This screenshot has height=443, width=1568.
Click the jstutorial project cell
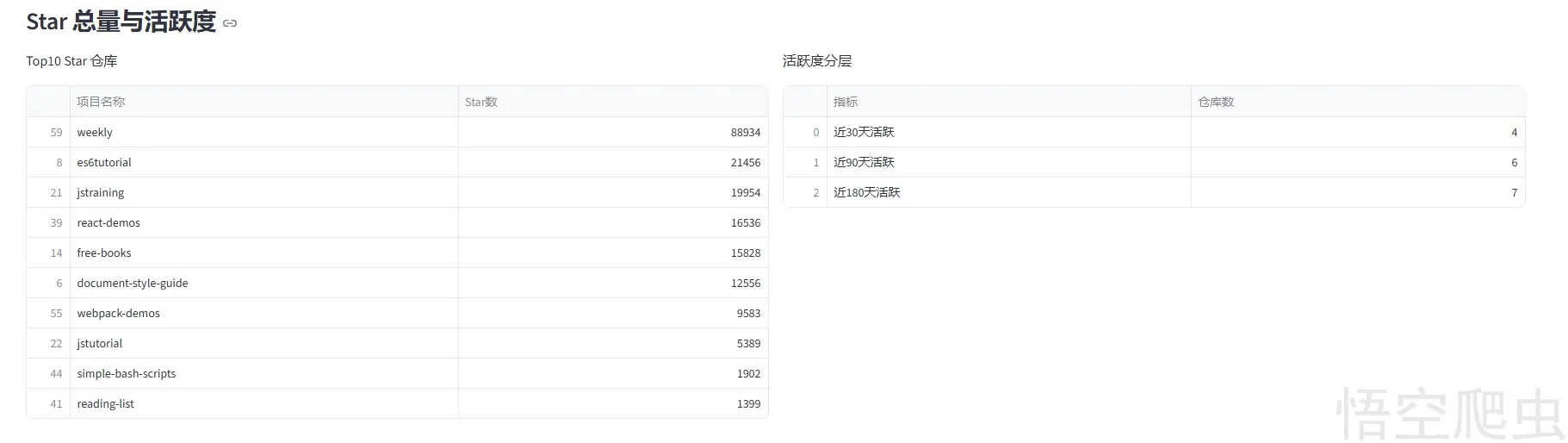(x=100, y=344)
